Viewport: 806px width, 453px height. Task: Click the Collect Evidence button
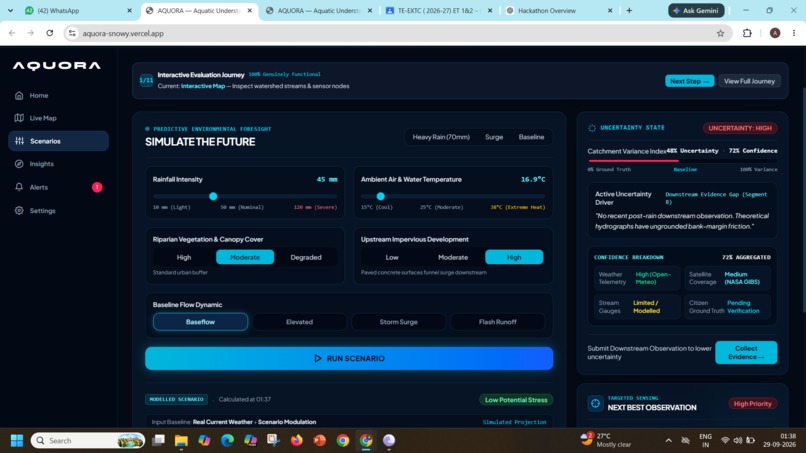[x=746, y=353]
